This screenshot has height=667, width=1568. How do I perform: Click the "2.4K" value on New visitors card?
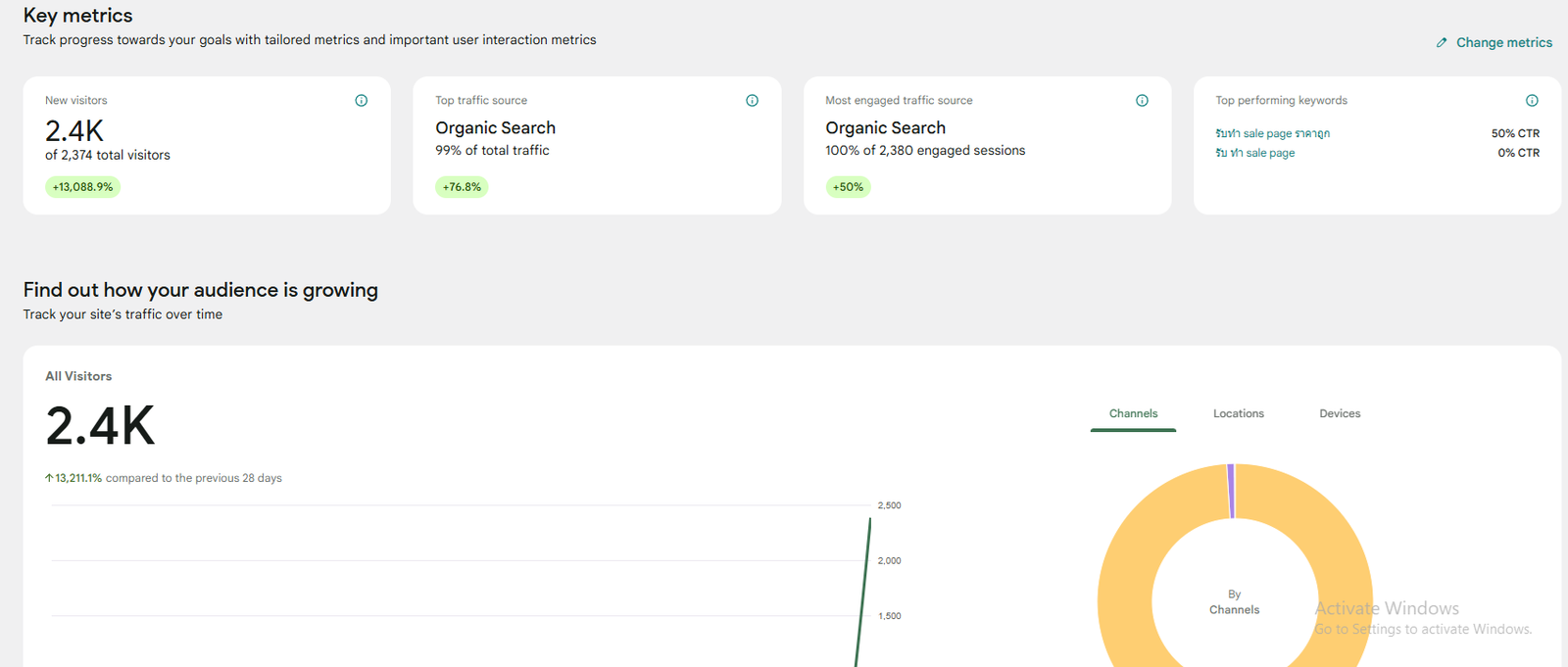click(74, 130)
